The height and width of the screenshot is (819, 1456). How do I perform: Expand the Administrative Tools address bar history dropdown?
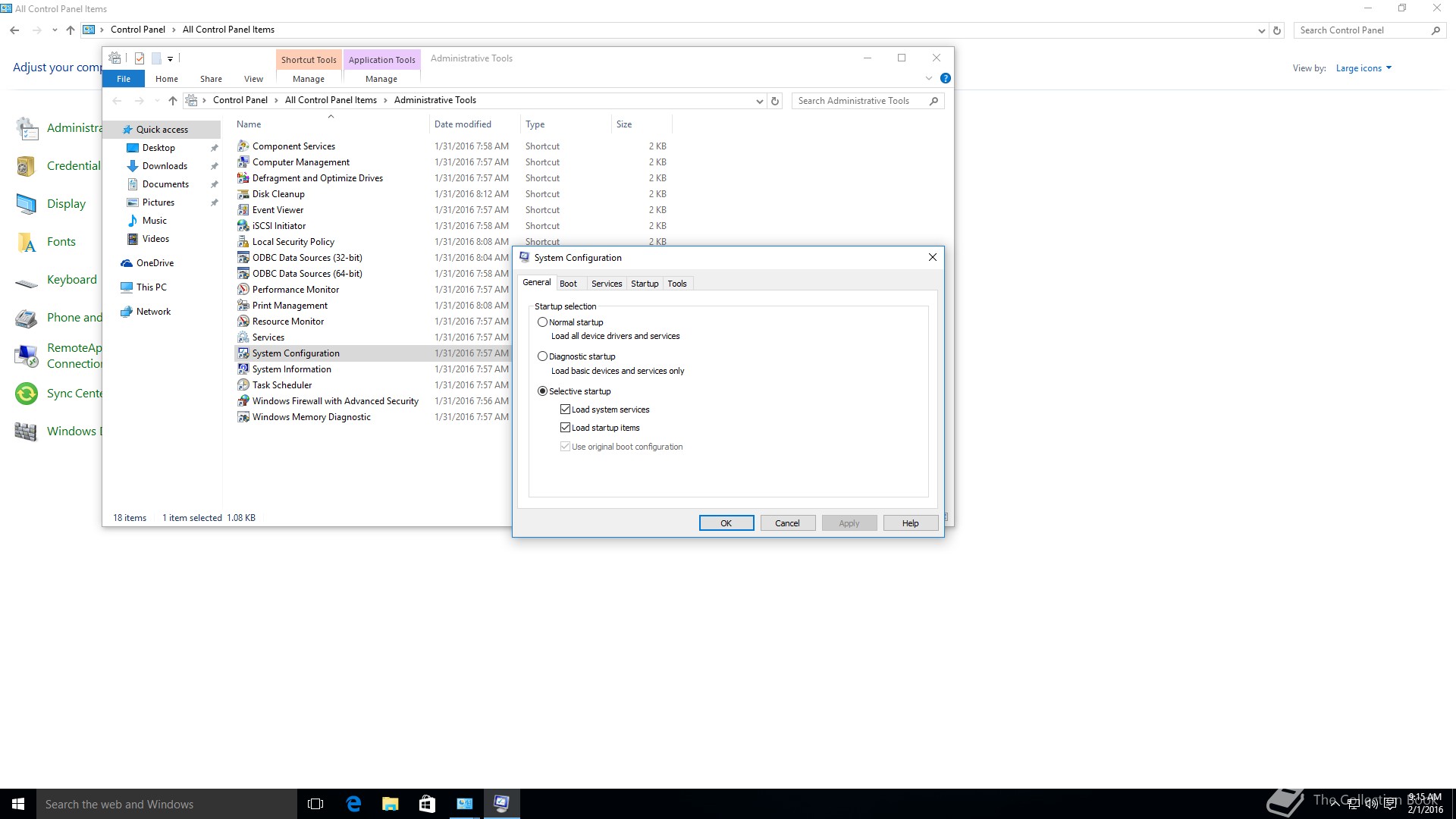coord(759,101)
